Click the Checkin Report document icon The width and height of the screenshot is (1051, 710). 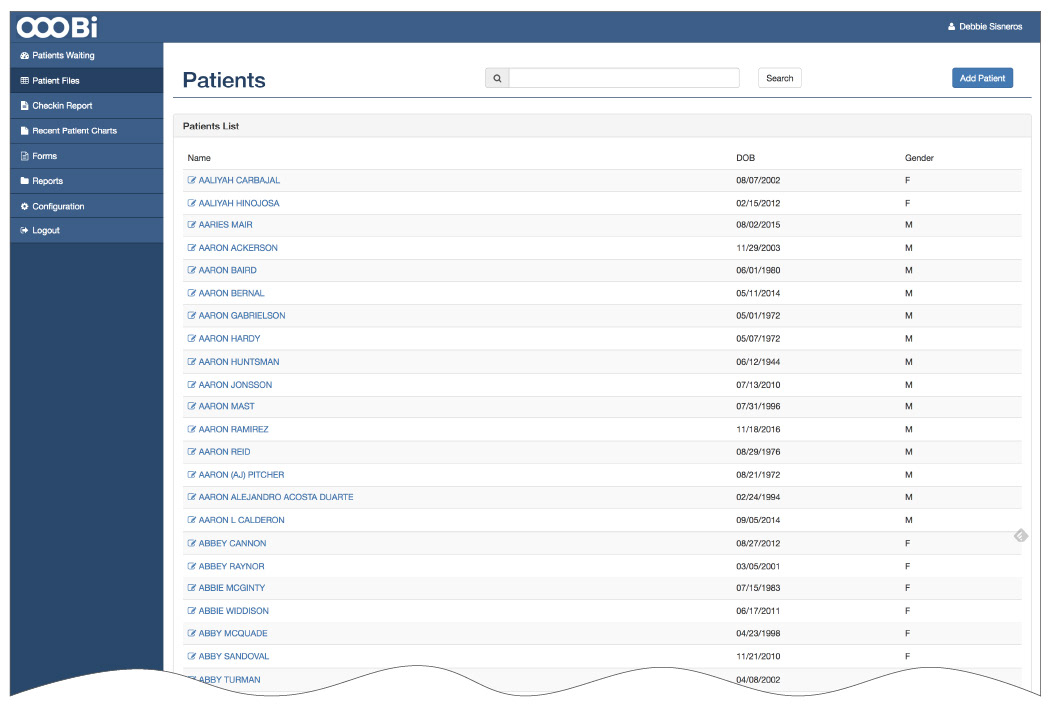point(25,106)
